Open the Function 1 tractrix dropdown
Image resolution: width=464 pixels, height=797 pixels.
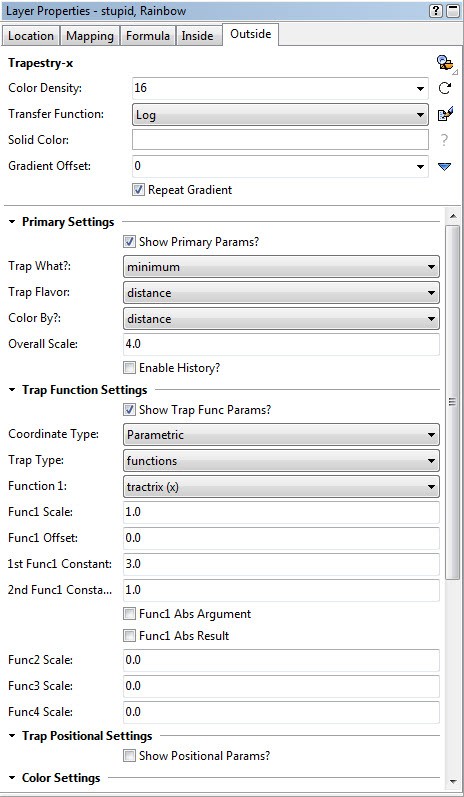pyautogui.click(x=281, y=487)
